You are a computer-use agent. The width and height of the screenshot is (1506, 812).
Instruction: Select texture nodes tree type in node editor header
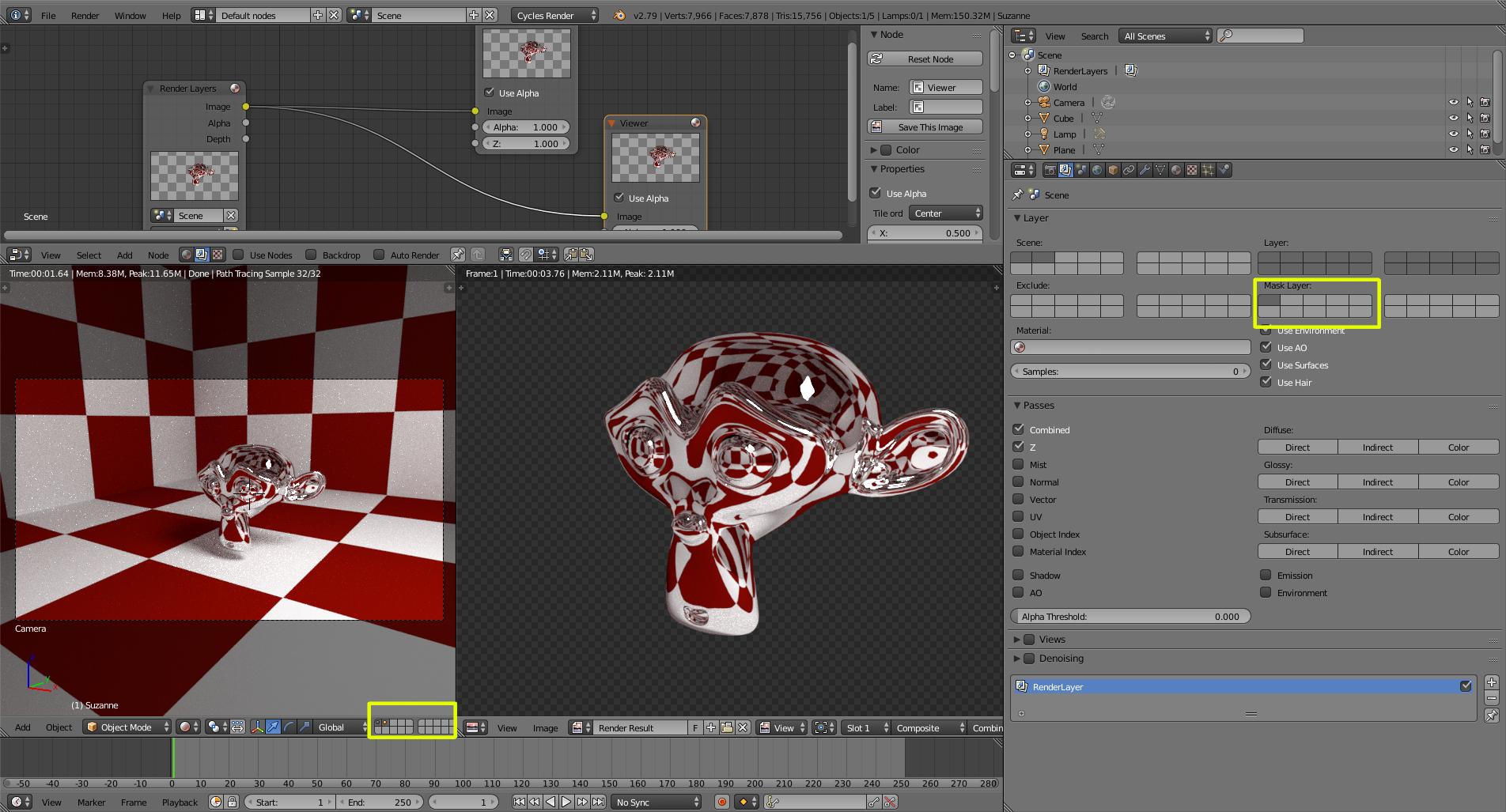[x=218, y=255]
